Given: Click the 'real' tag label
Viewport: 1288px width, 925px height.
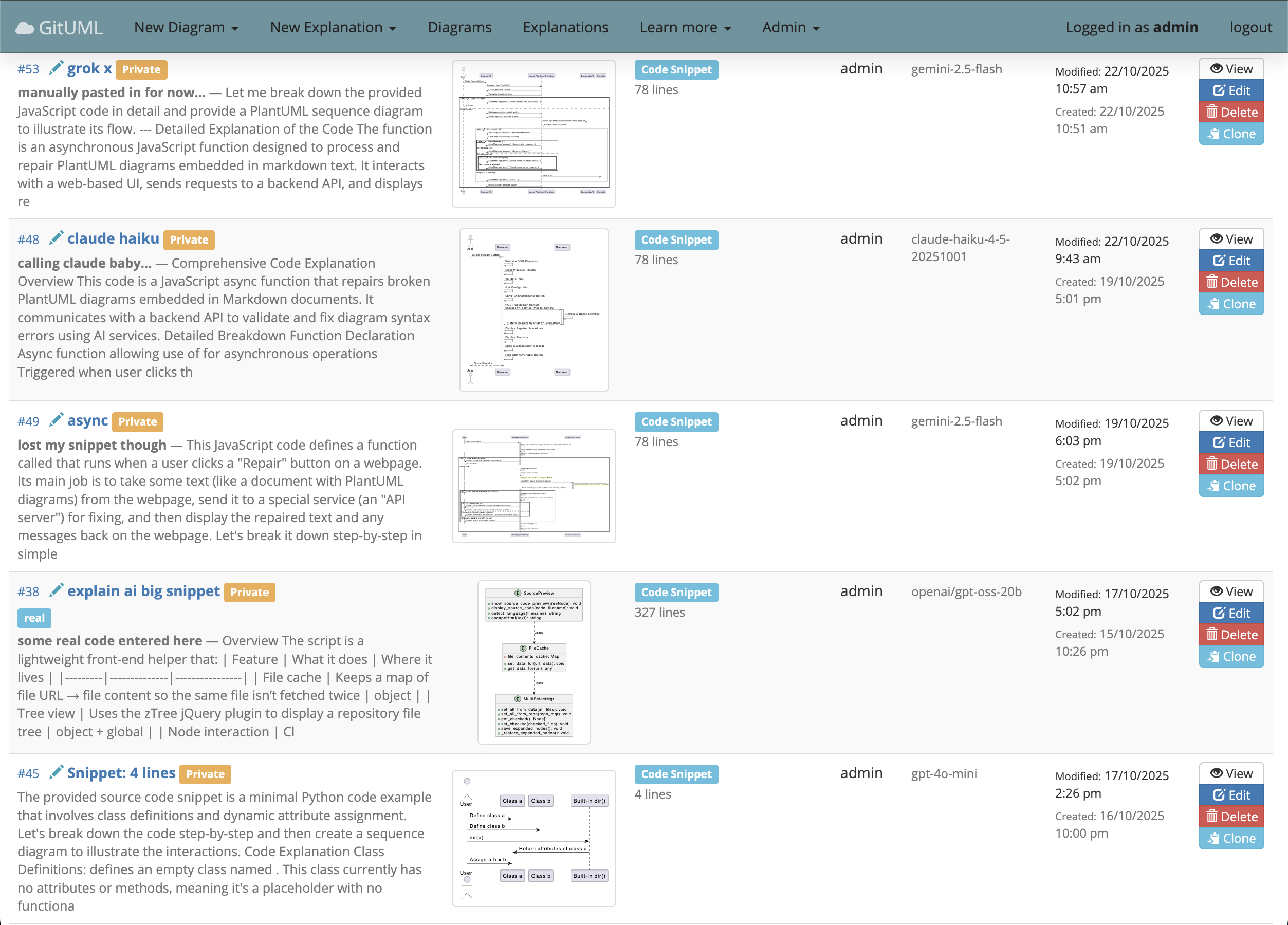Looking at the screenshot, I should [x=34, y=618].
